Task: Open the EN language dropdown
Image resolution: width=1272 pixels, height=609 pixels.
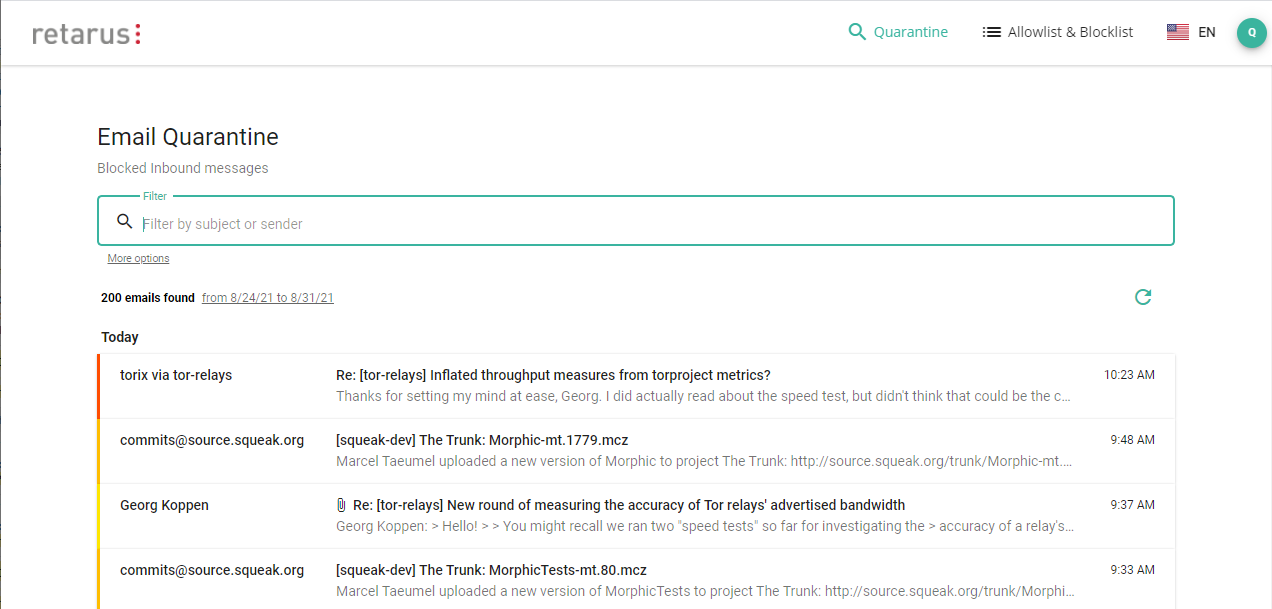Action: pyautogui.click(x=1206, y=32)
